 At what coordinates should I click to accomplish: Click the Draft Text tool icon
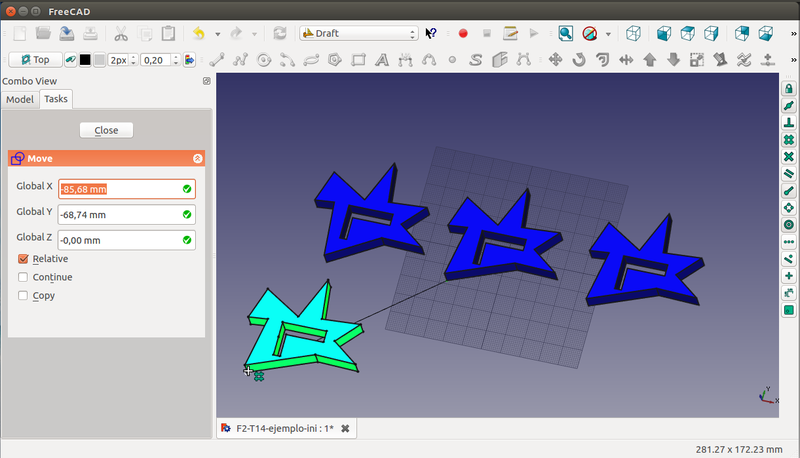click(x=381, y=60)
